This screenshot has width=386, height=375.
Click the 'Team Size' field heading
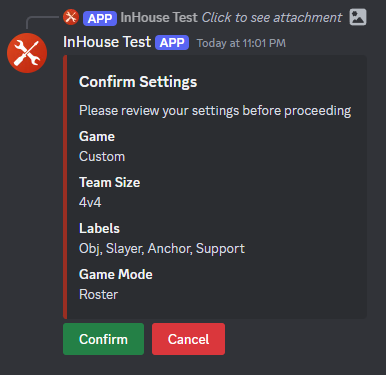click(x=109, y=182)
